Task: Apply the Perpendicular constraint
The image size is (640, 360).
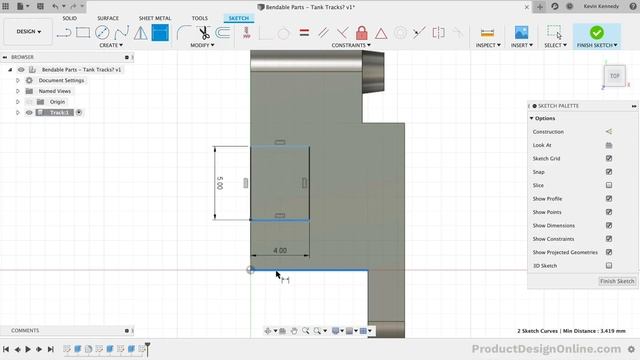Action: click(x=342, y=33)
